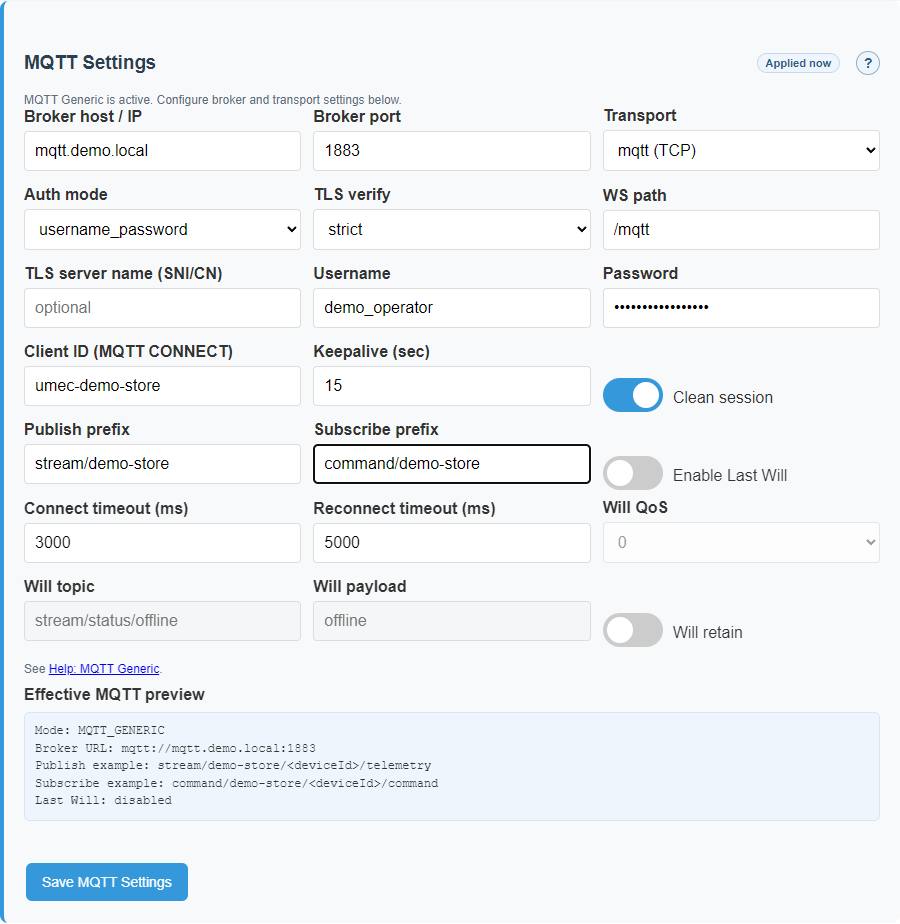This screenshot has width=900, height=924.
Task: Click the Password input field
Action: pos(741,308)
